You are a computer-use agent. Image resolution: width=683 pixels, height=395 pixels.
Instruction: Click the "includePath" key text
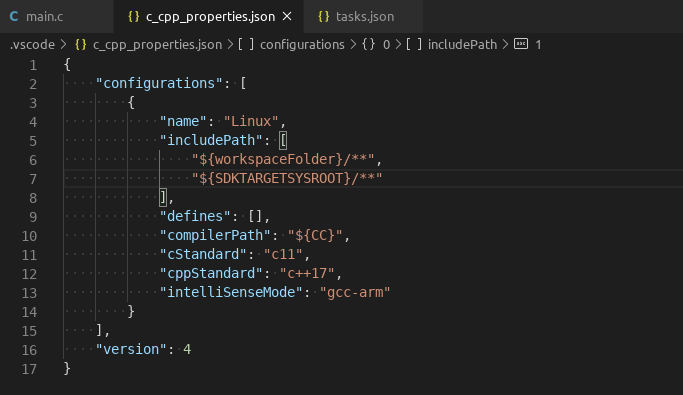pos(211,140)
